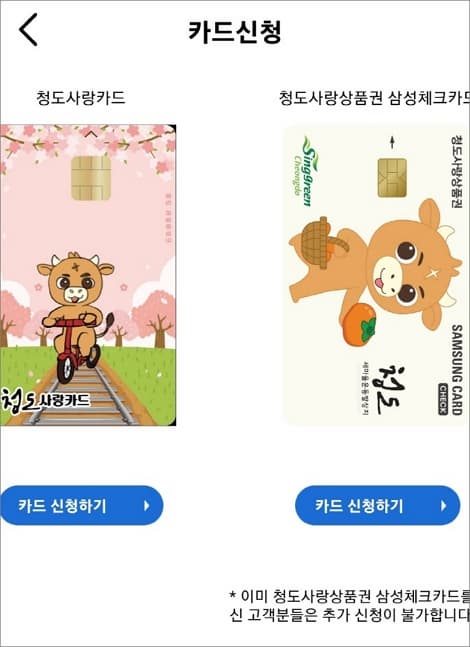Click the 카드신청 page heading
Viewport: 470px width, 647px height.
[x=235, y=32]
